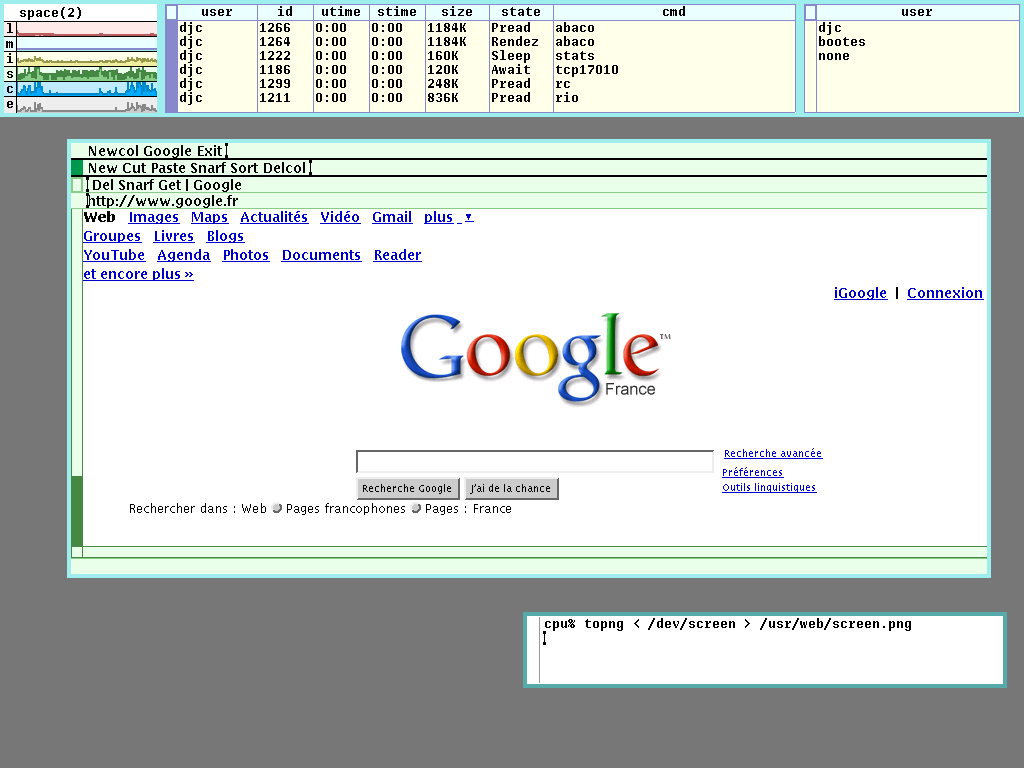Screen dimensions: 1024x768
Task: Click the blue graph labeled c in stats
Action: tap(87, 89)
